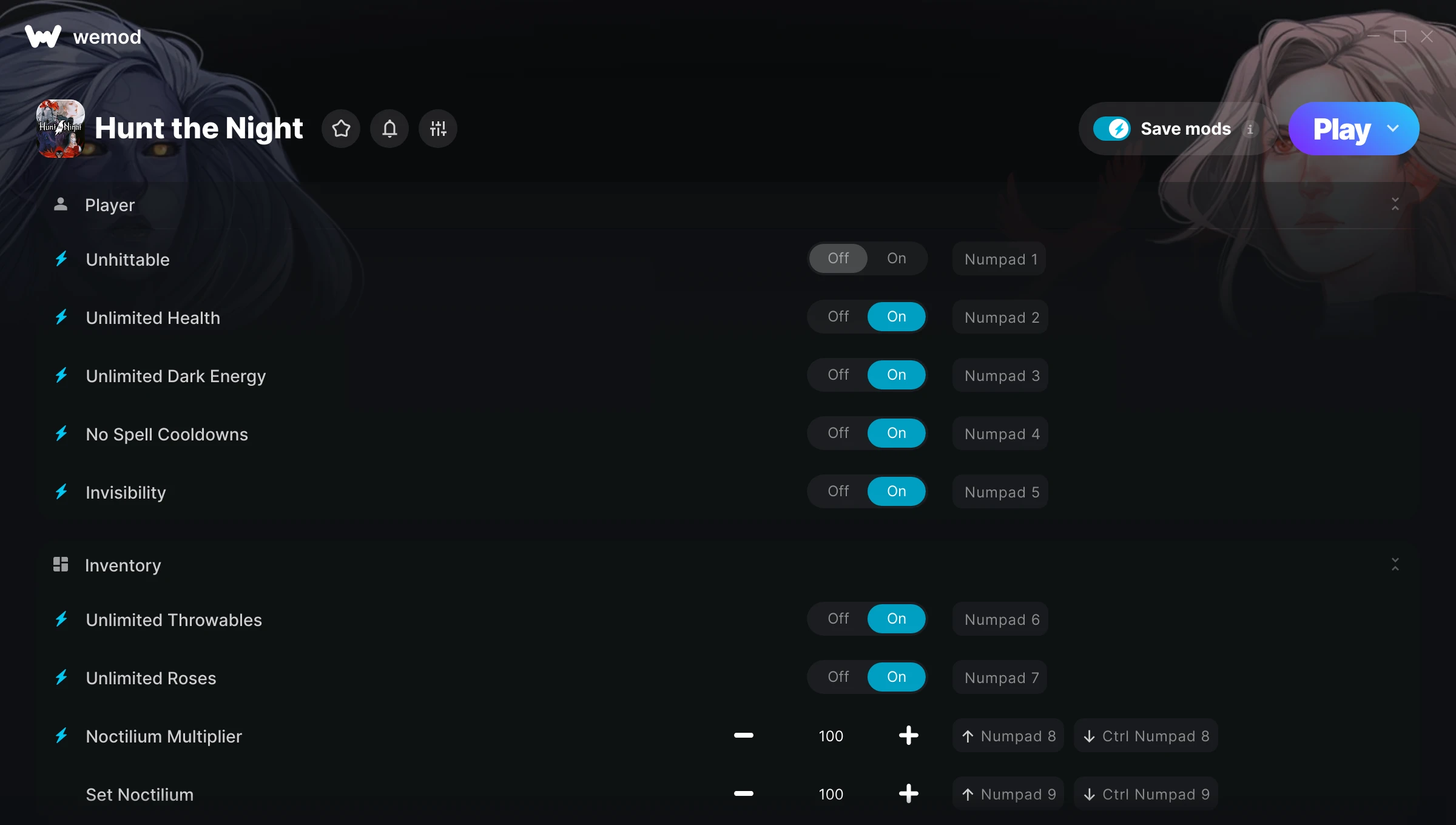Edit the Ctrl Numpad 8 decrease hotkey
The image size is (1456, 825).
pos(1145,736)
